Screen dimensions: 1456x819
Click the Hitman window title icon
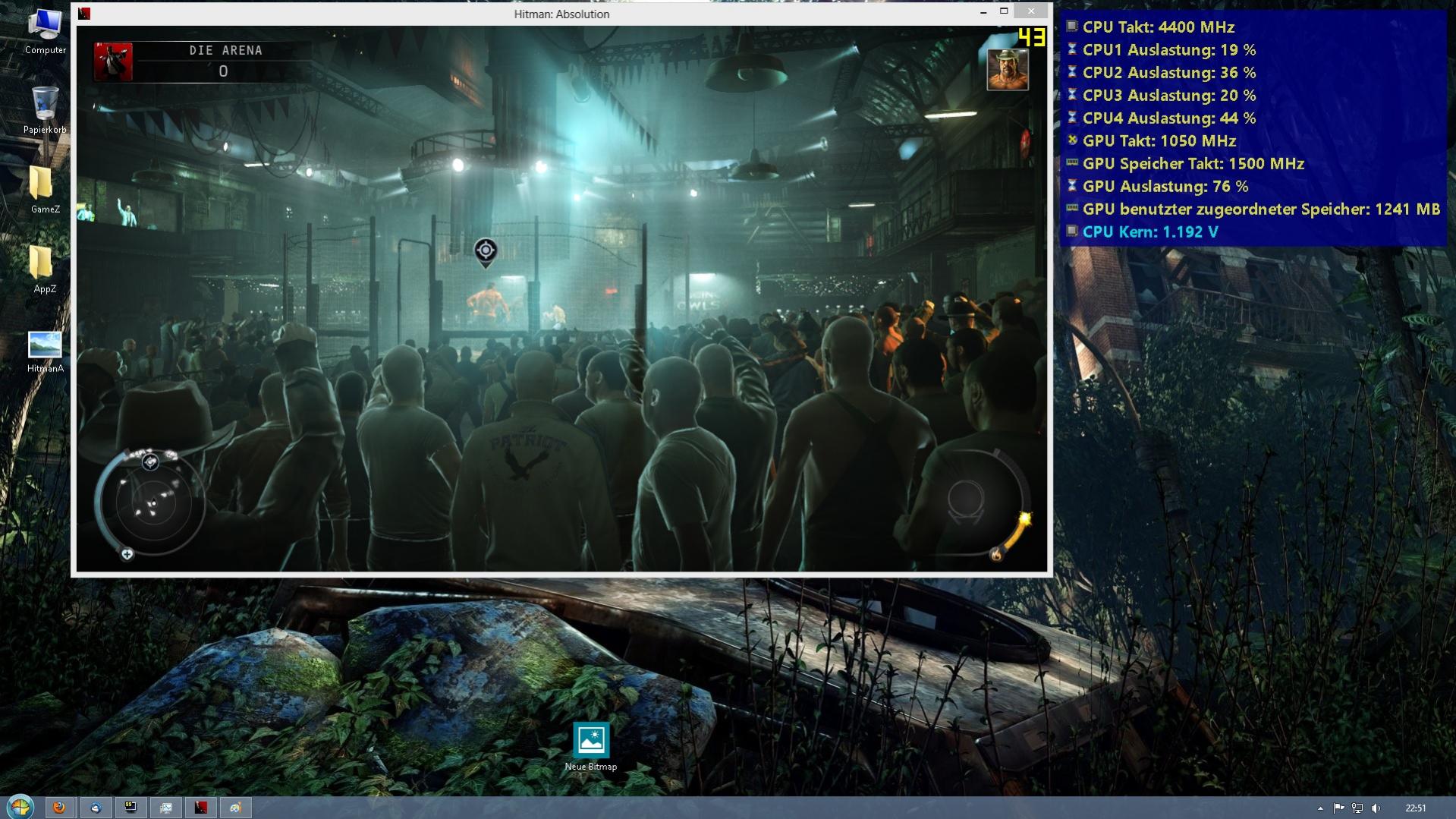[x=84, y=14]
